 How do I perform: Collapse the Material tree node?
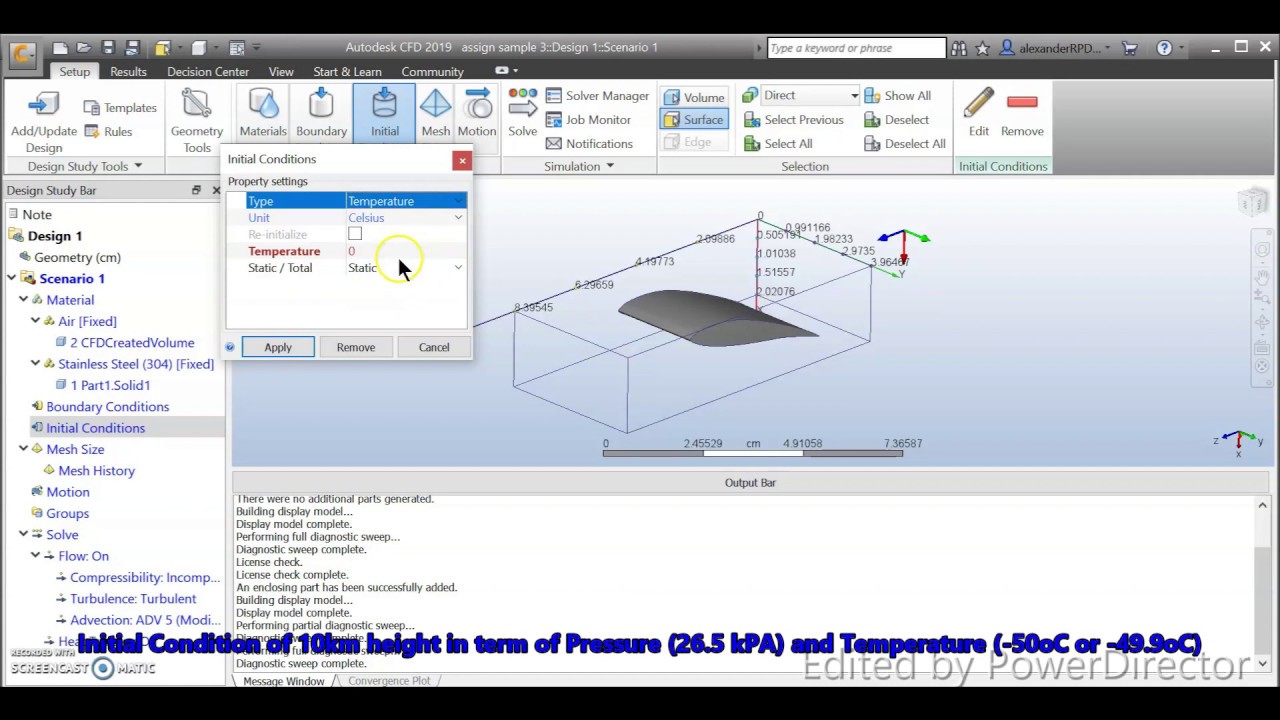(x=23, y=299)
